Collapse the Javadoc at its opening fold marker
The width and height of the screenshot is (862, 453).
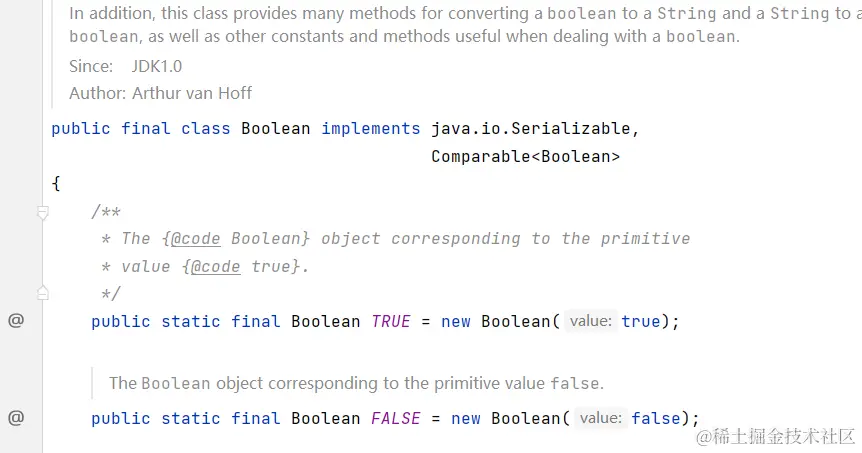pos(42,212)
